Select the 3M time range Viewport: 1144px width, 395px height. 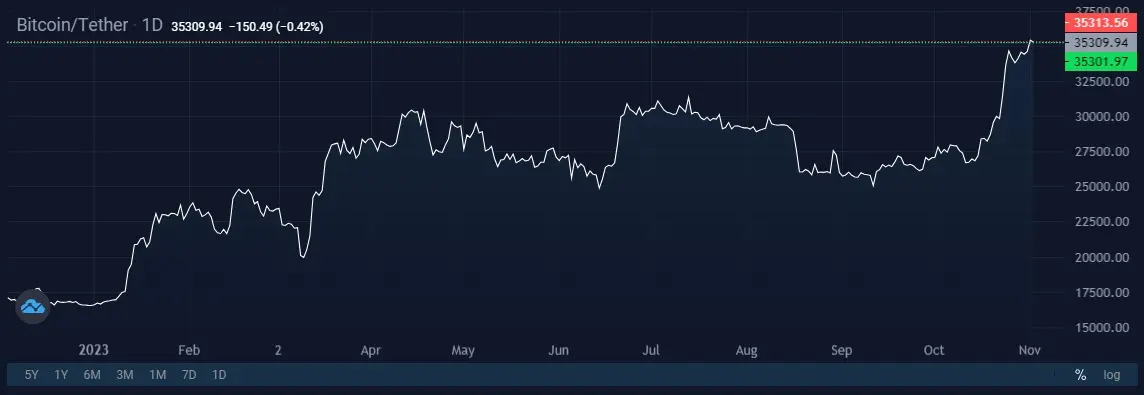(x=125, y=375)
